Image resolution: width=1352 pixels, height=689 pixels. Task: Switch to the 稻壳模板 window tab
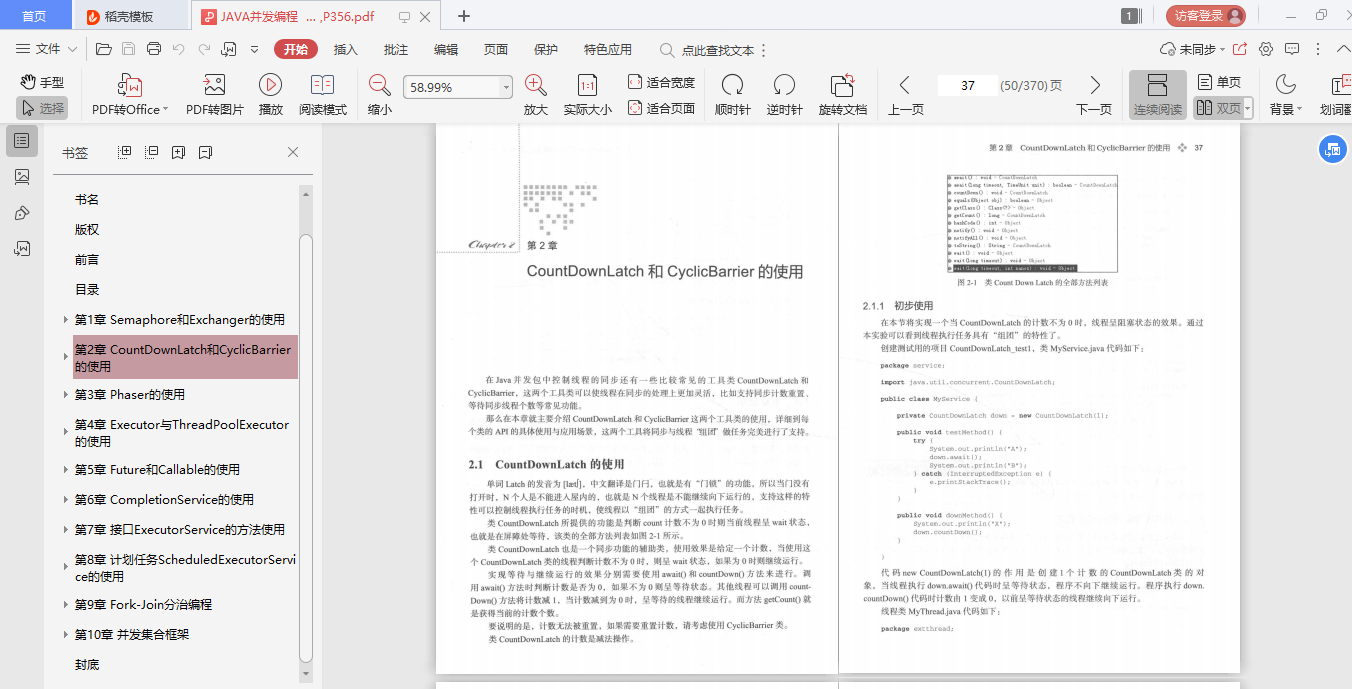[130, 16]
